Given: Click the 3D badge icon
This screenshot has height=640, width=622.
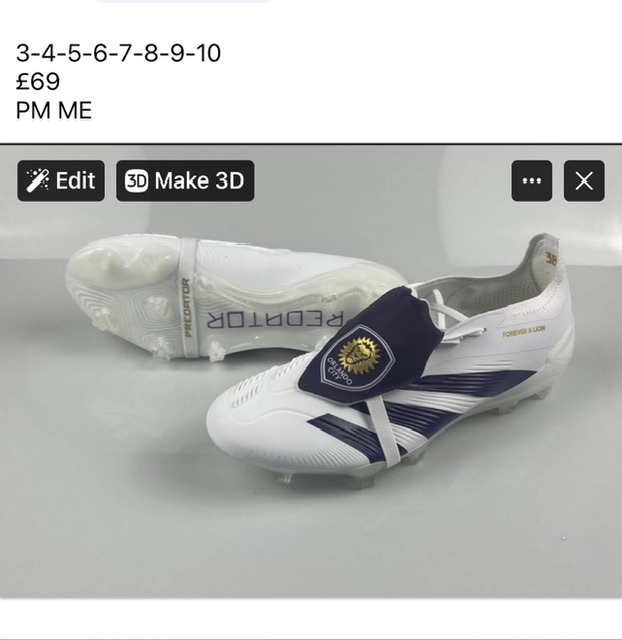Looking at the screenshot, I should pos(136,181).
